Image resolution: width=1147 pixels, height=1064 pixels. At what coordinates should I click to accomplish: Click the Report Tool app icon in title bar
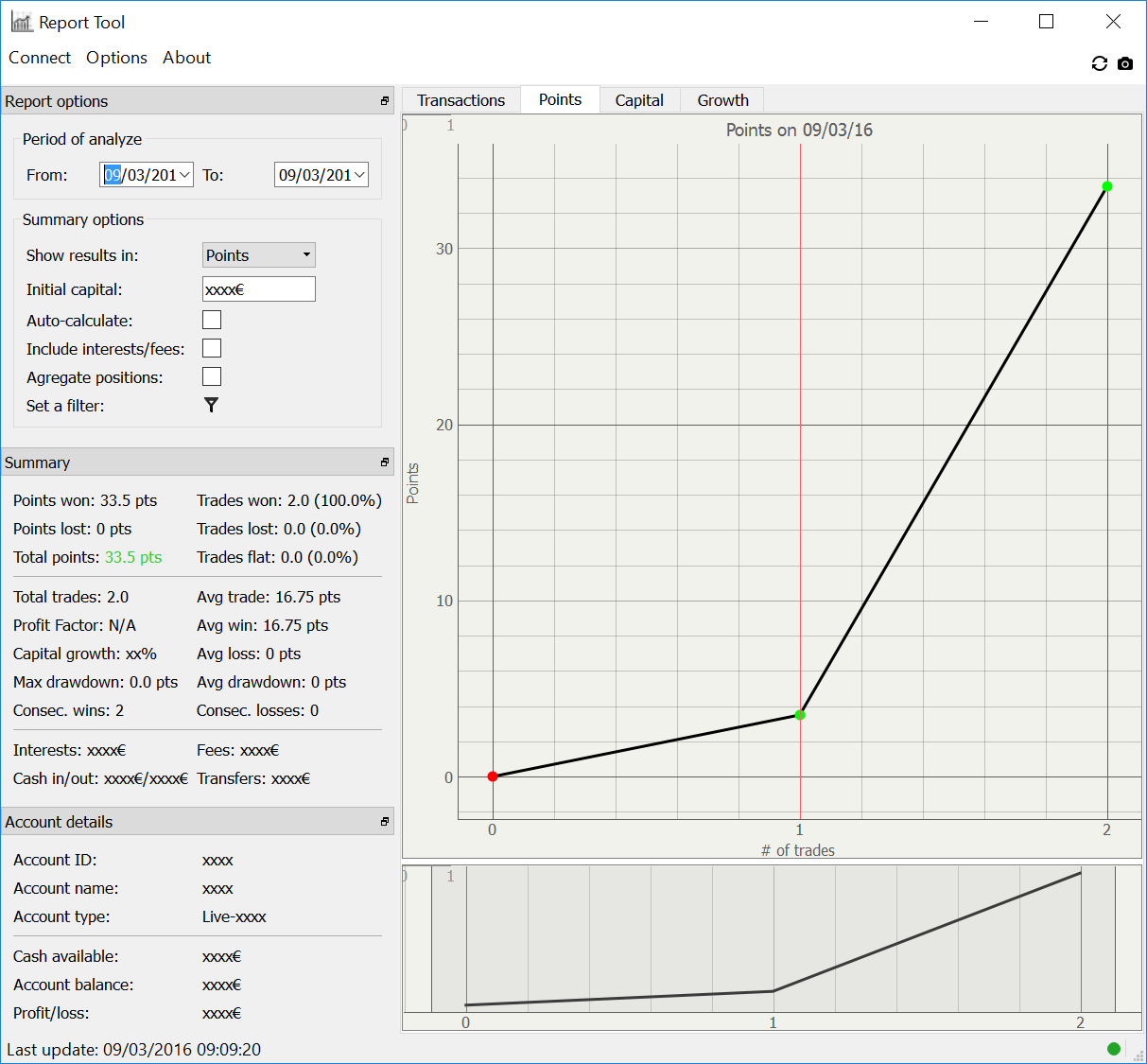pos(21,22)
